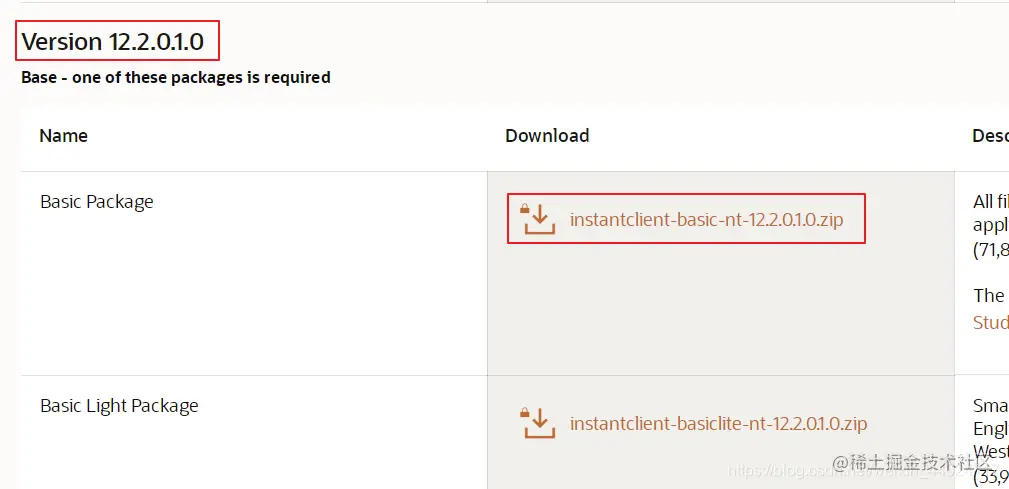Follow the partially visible orange Stud link
The image size is (1009, 489).
click(x=991, y=322)
